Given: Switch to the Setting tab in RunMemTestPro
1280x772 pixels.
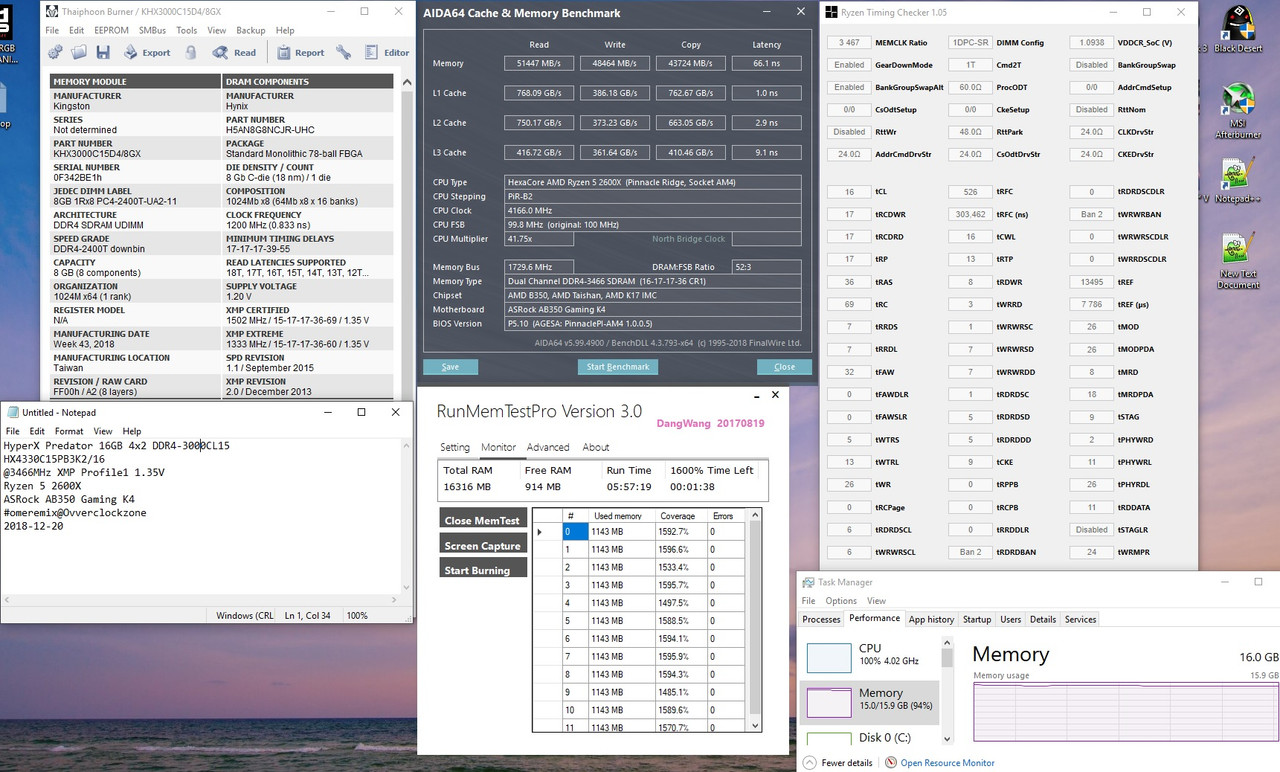Looking at the screenshot, I should coord(455,447).
